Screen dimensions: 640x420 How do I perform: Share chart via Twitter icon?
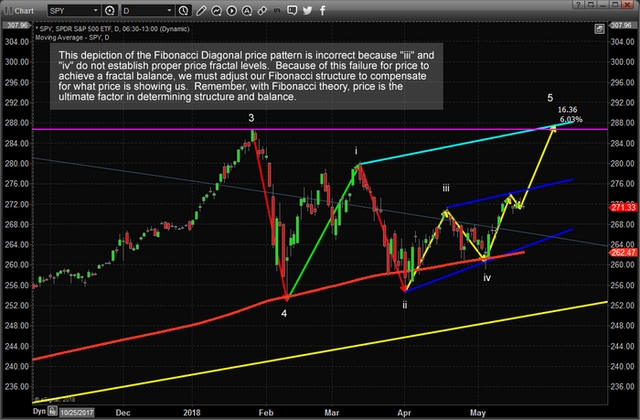point(307,11)
